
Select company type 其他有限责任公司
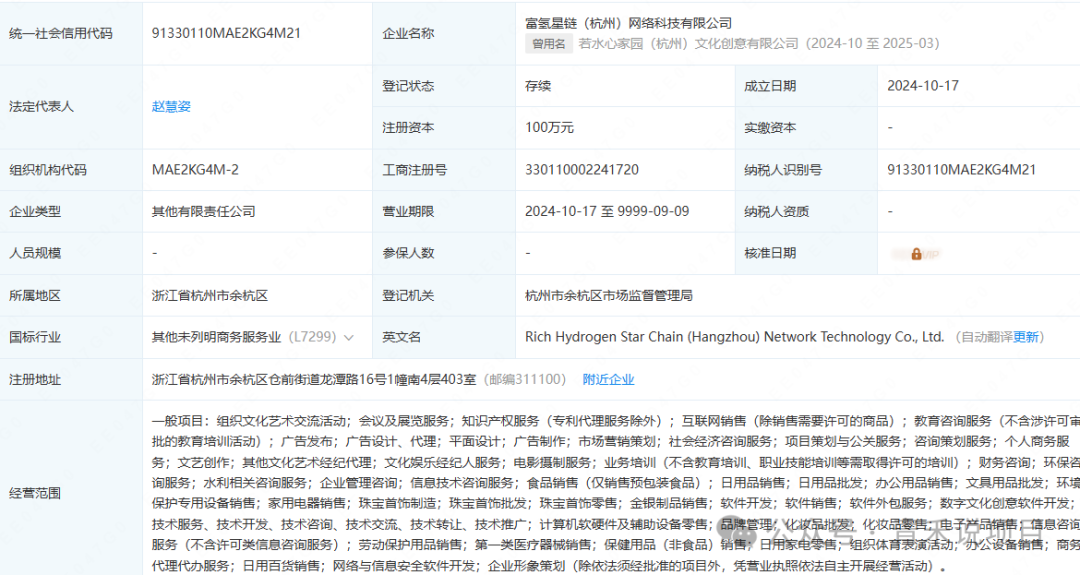[203, 212]
